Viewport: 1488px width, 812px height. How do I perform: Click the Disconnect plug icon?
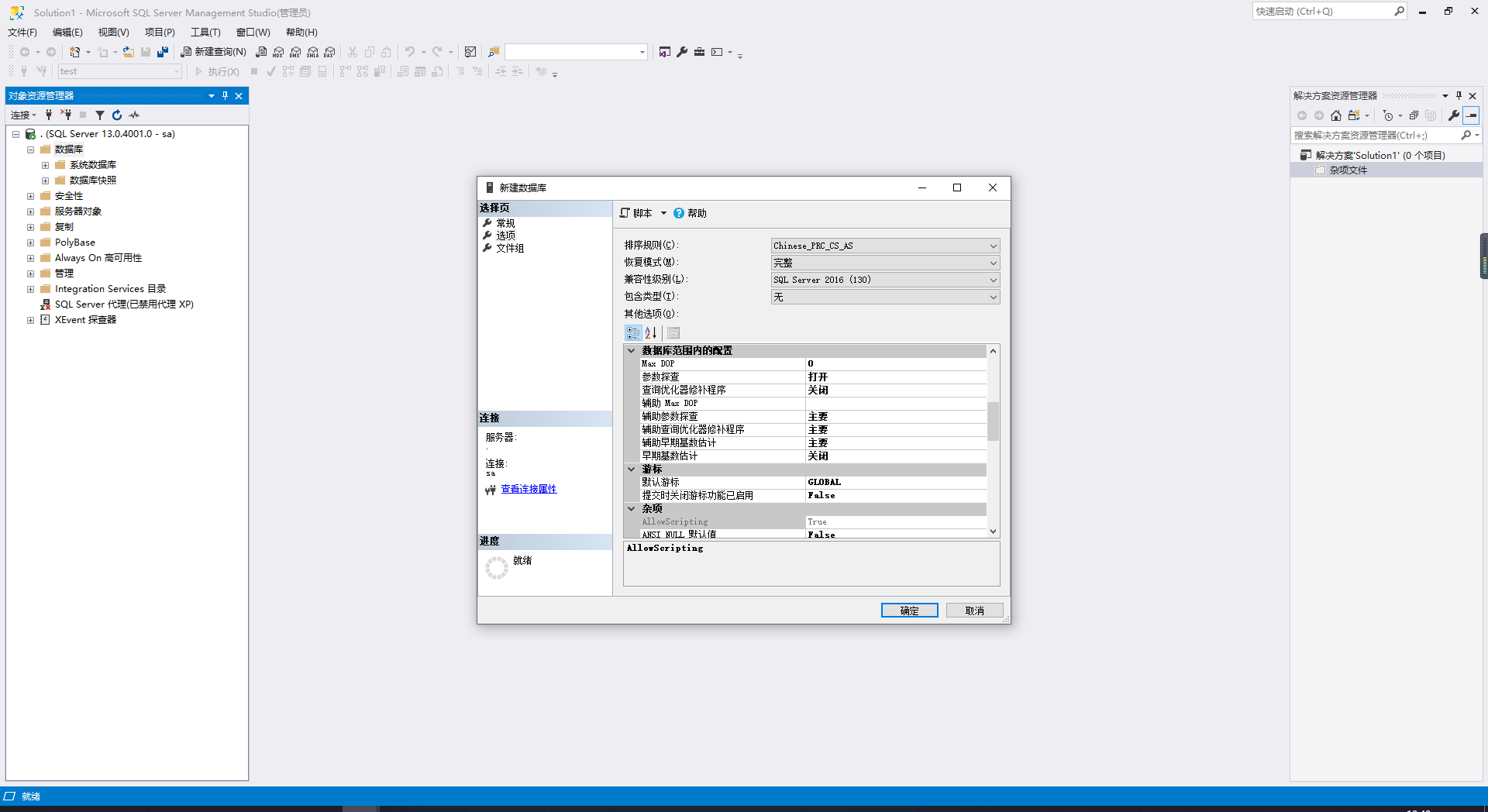66,115
